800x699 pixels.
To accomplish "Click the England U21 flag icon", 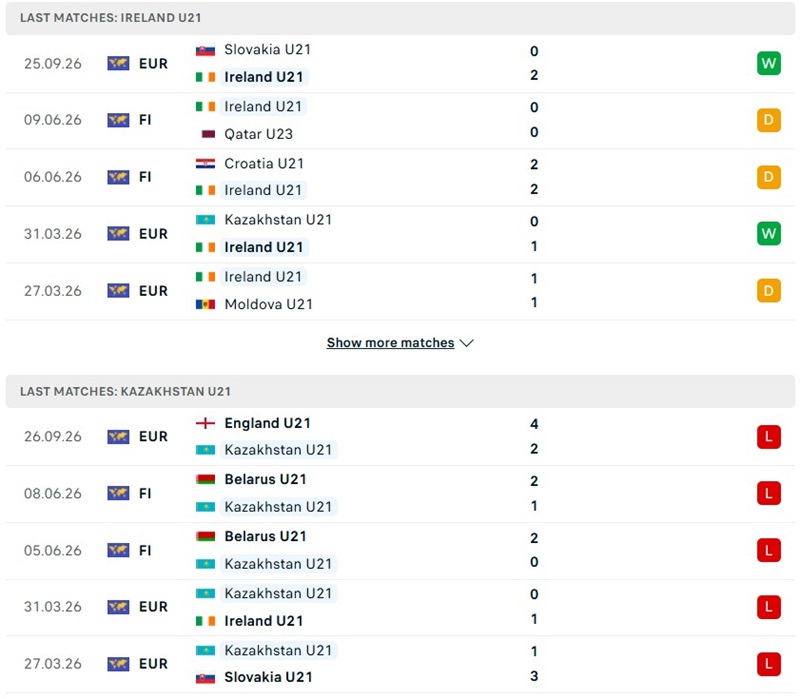I will click(205, 423).
